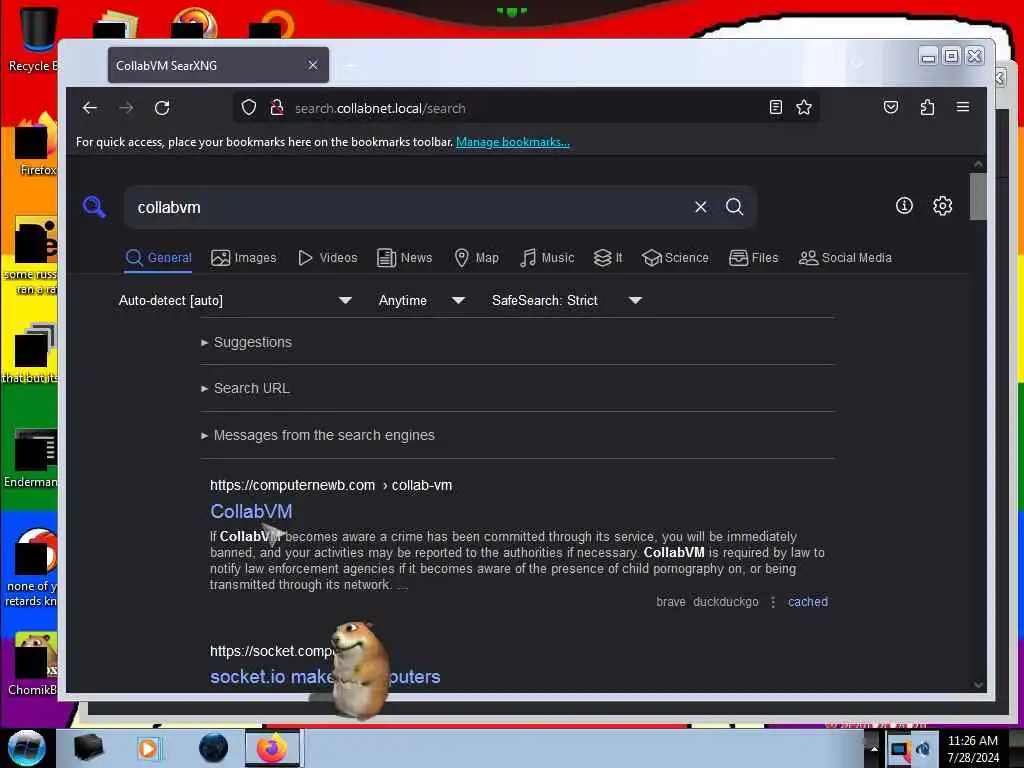Open the socket.io result title link

pos(325,677)
